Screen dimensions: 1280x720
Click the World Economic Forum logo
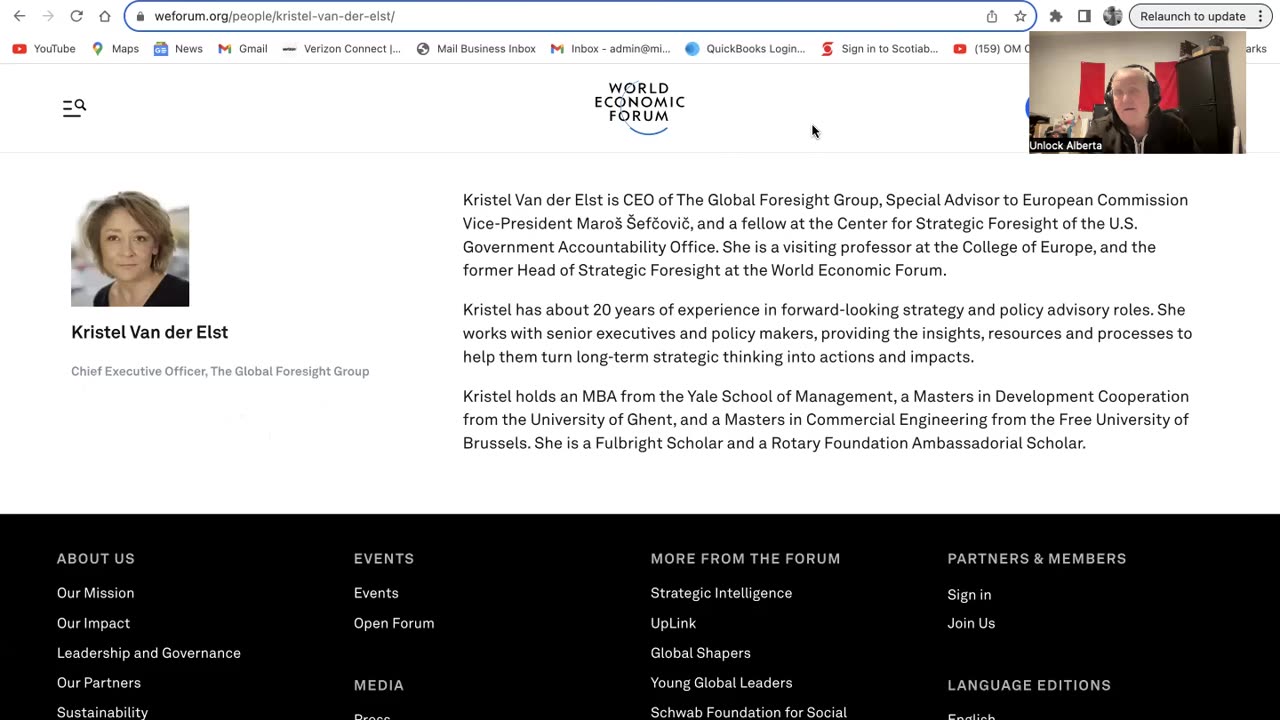[640, 107]
